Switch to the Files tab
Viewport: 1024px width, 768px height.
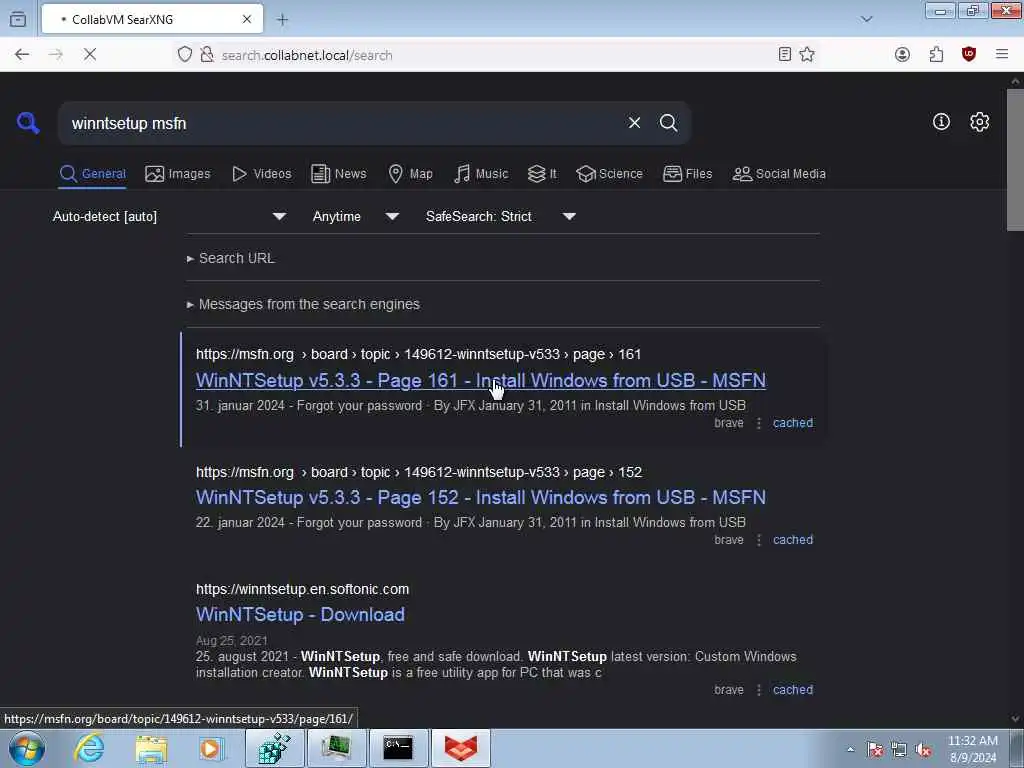click(x=687, y=174)
